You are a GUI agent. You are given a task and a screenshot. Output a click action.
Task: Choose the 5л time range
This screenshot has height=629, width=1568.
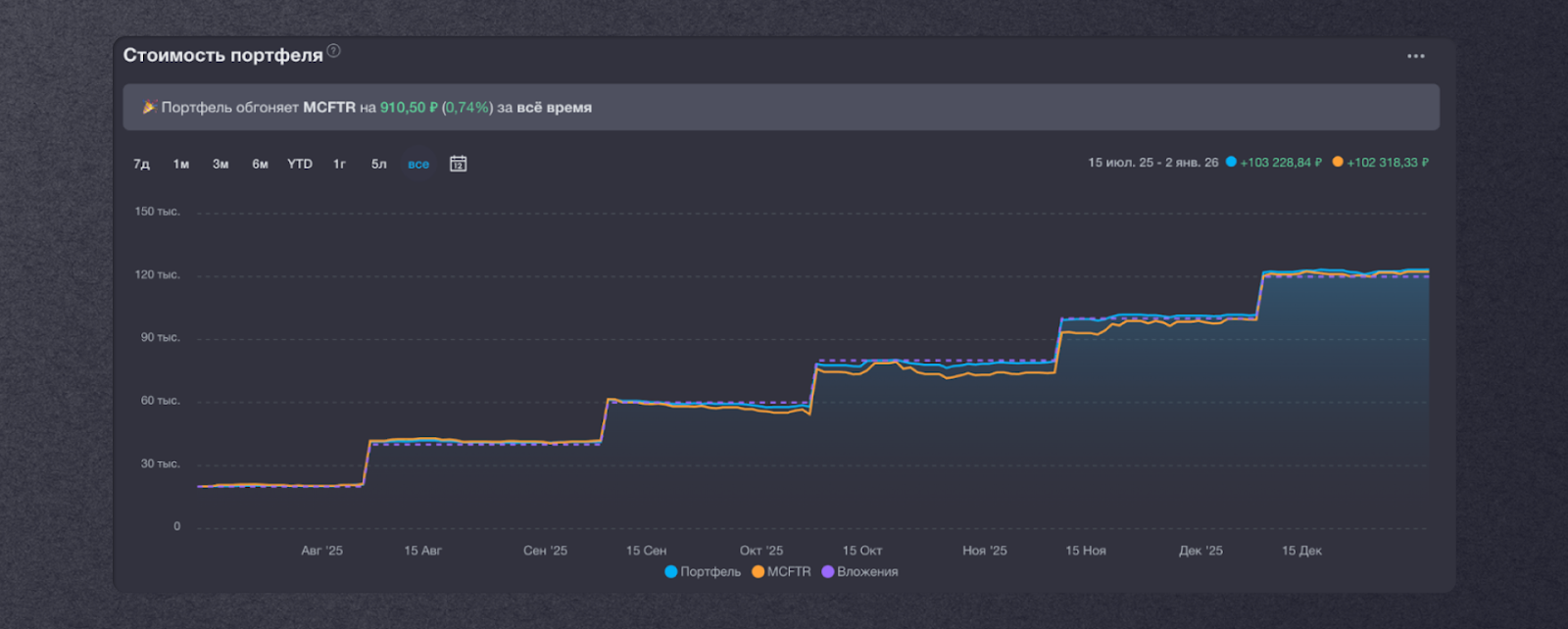(378, 164)
